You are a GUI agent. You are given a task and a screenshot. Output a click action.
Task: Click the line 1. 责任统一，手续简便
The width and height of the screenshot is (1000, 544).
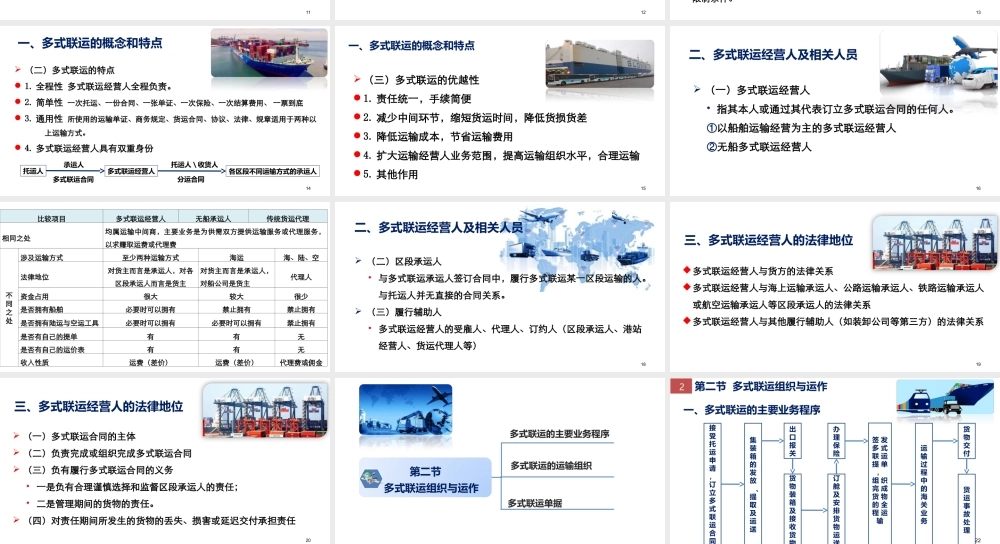coord(417,99)
